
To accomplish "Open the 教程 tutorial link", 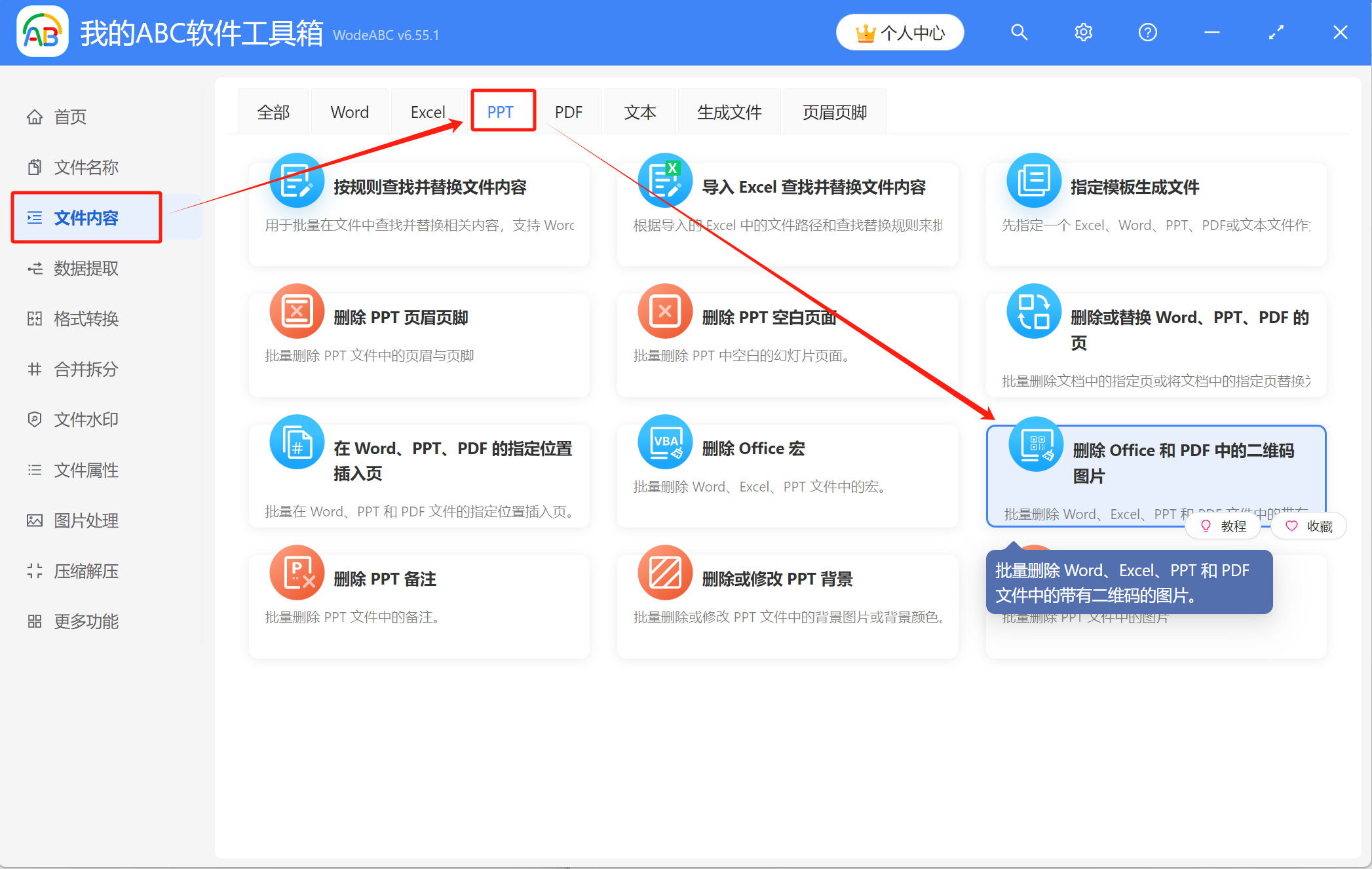I will 1223,526.
